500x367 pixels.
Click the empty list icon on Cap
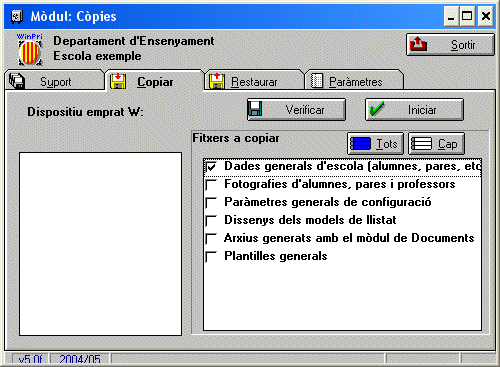(x=422, y=144)
